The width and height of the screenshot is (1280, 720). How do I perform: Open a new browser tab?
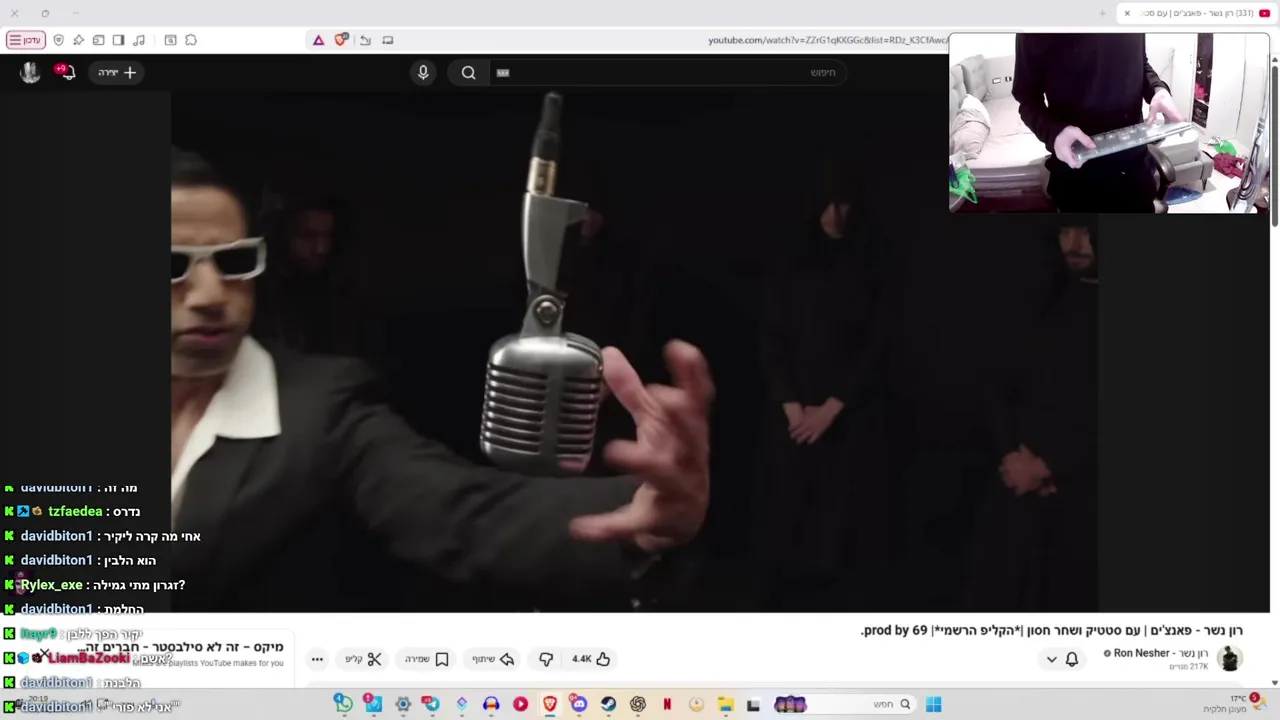[1103, 13]
